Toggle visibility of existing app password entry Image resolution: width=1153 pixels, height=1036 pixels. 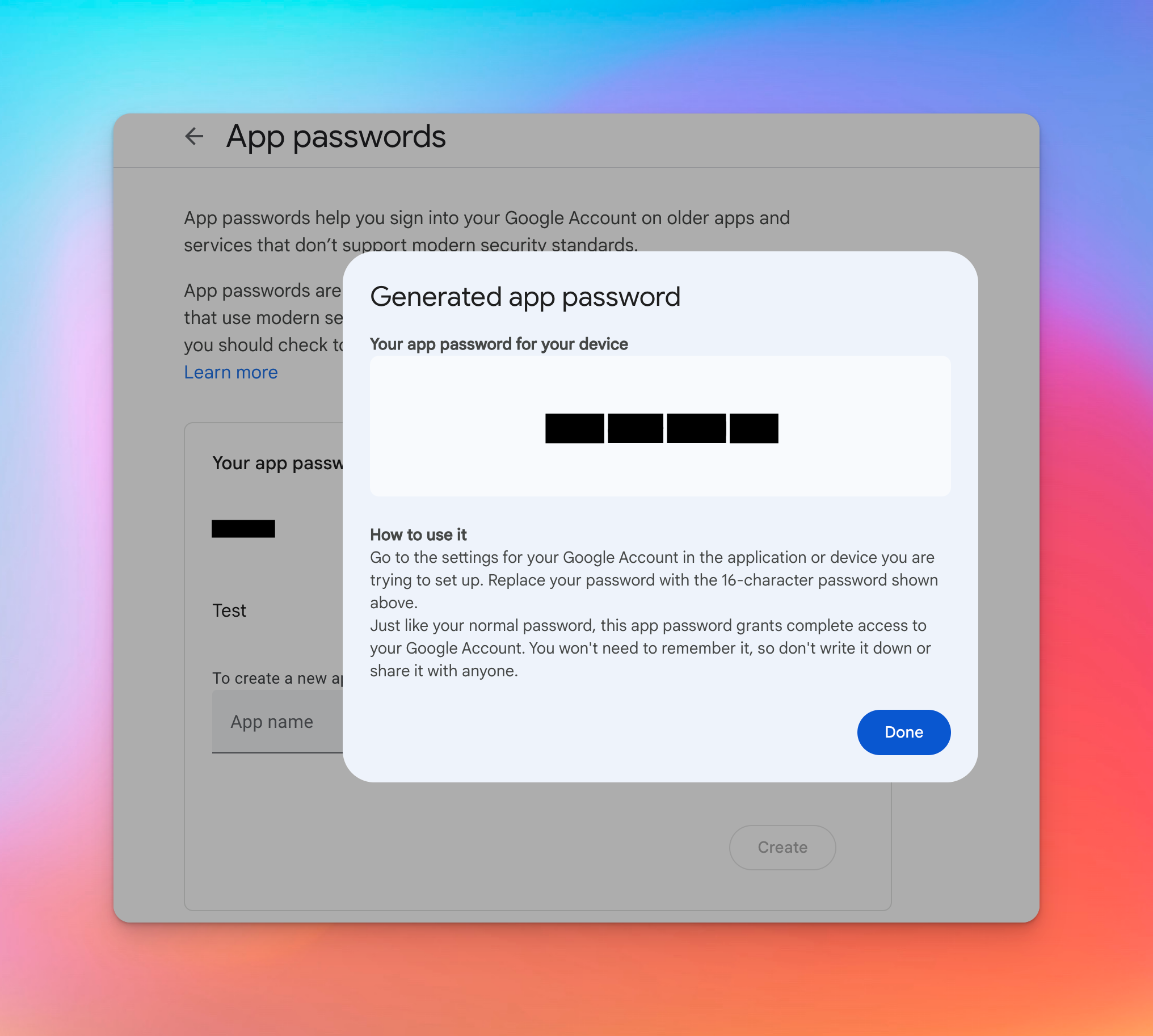click(244, 527)
